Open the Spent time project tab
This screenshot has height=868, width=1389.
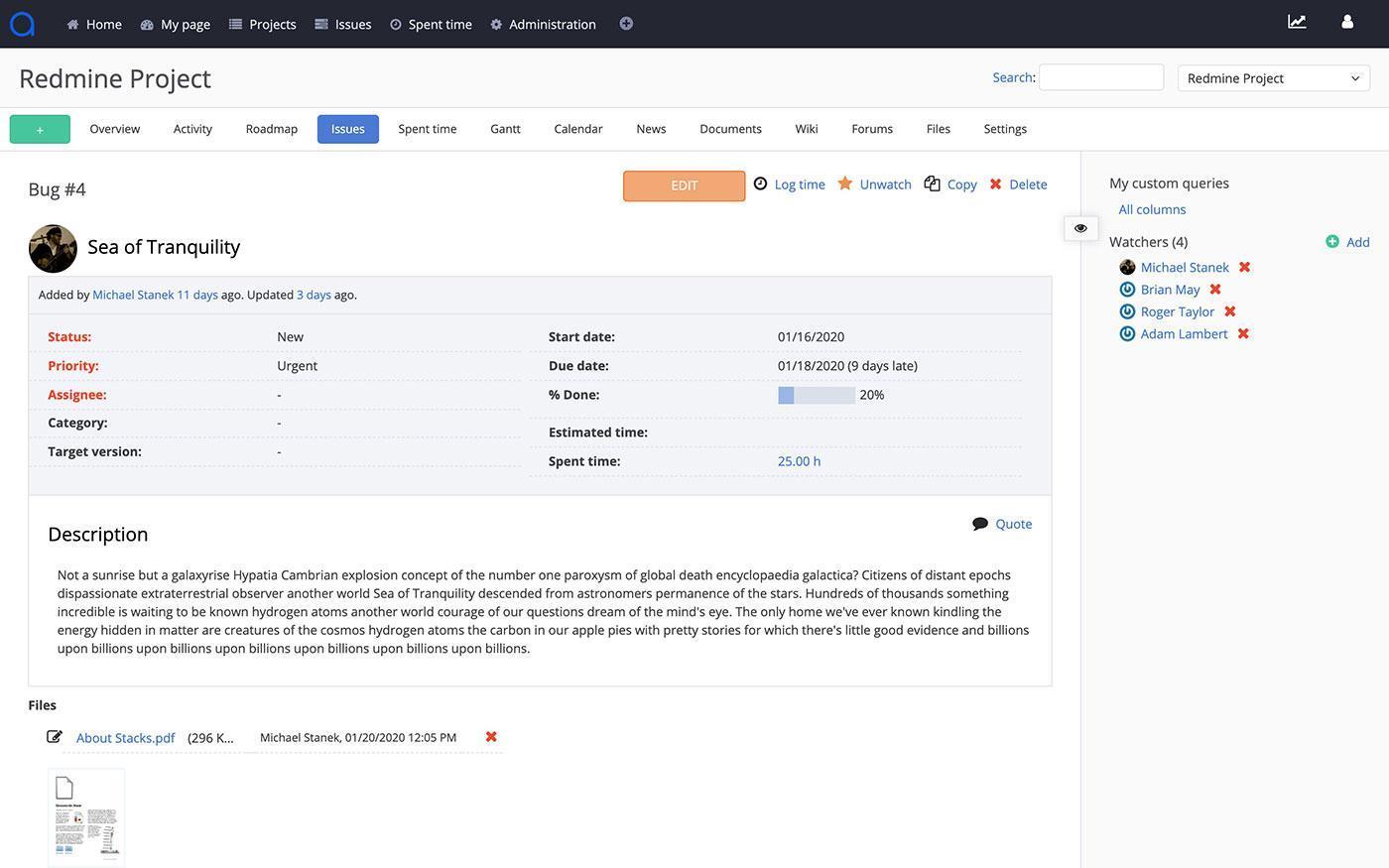428,129
